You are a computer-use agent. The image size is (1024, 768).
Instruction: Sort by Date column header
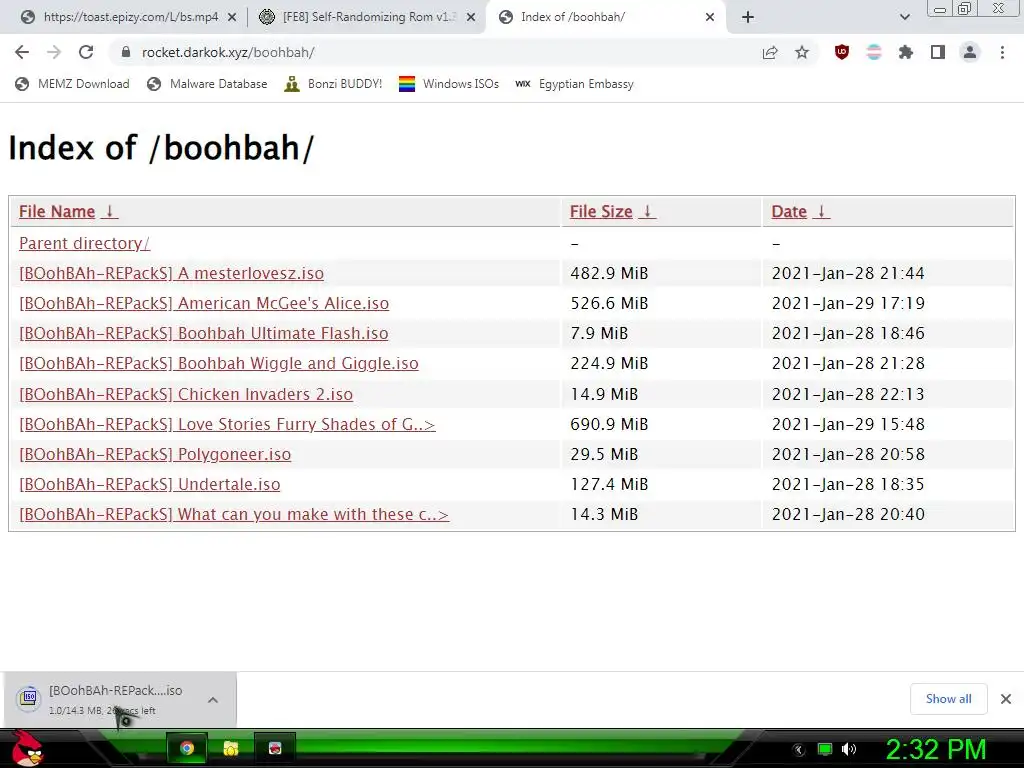pyautogui.click(x=800, y=212)
